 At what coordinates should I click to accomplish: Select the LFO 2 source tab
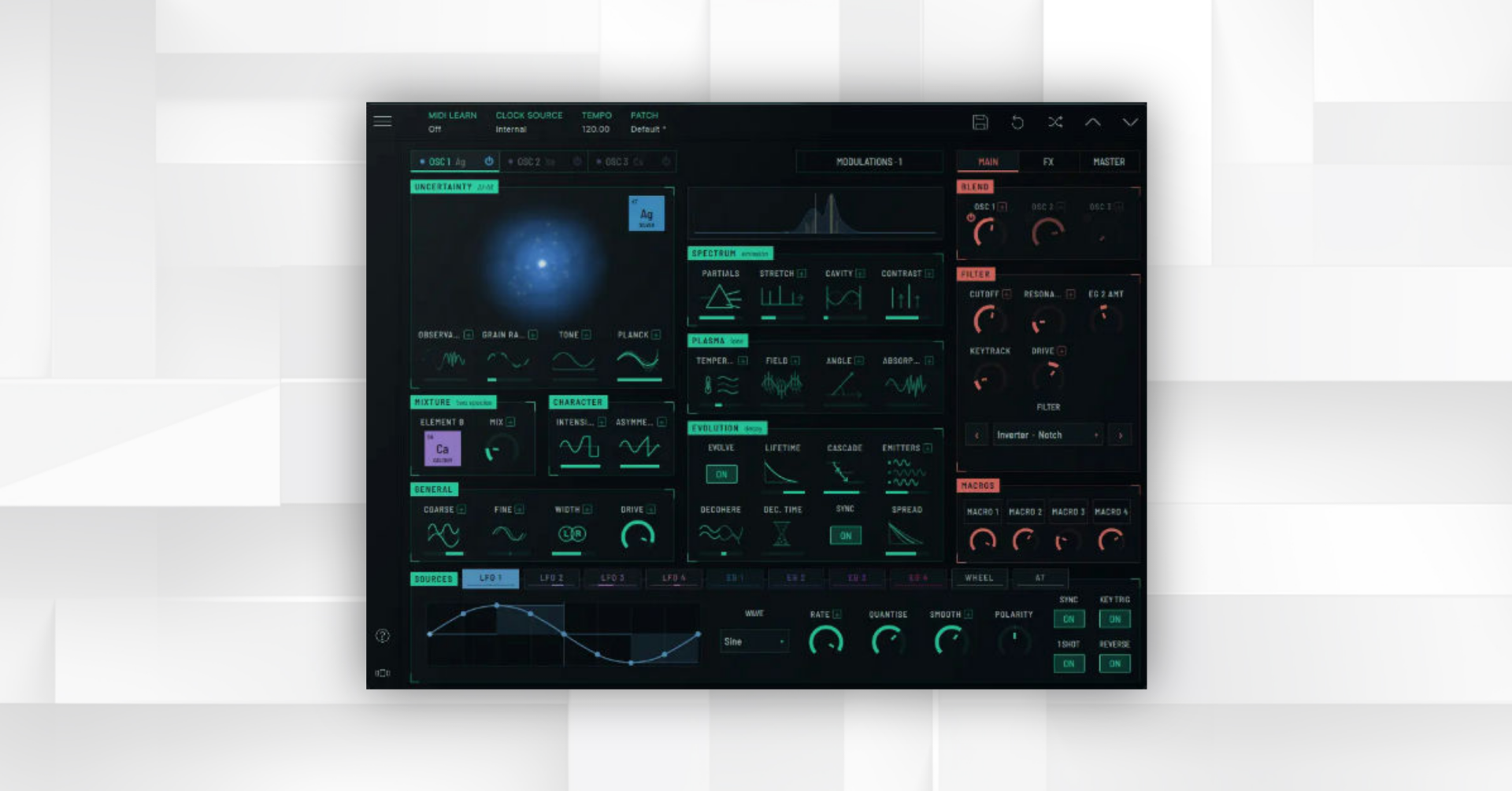[551, 578]
